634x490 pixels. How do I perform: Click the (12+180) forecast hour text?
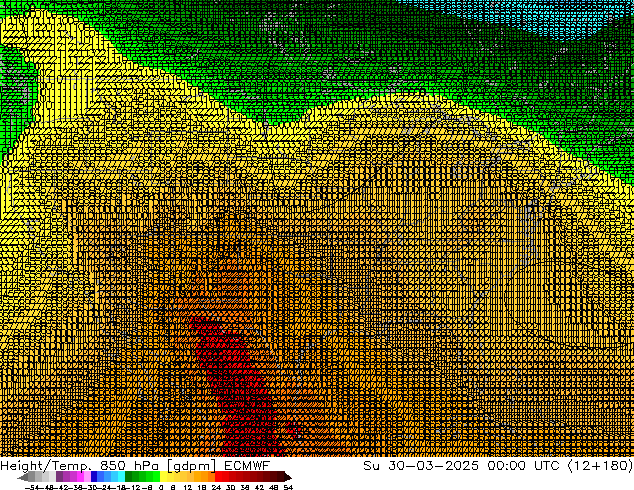[600, 466]
